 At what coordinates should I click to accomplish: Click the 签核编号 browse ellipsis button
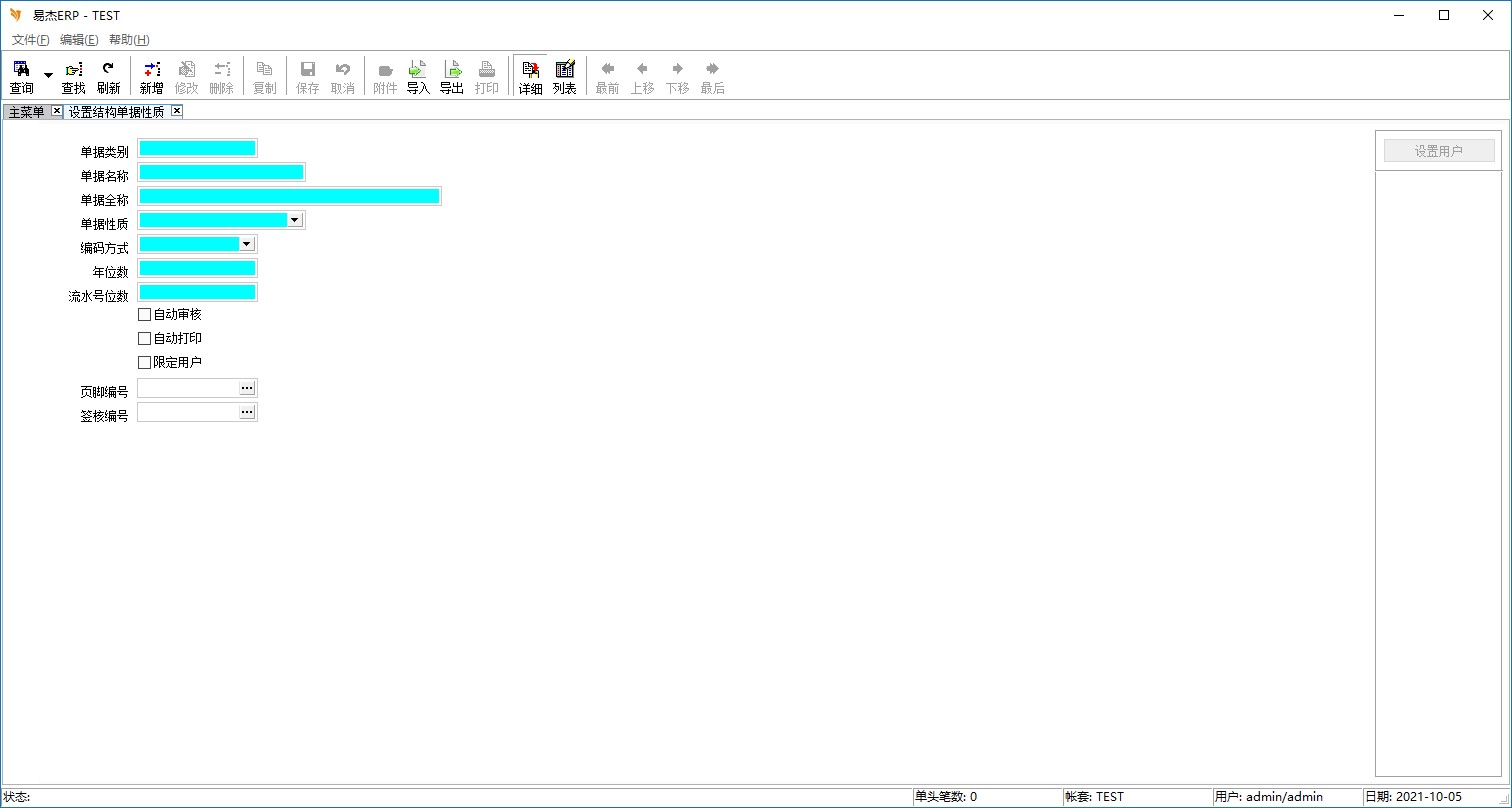247,412
